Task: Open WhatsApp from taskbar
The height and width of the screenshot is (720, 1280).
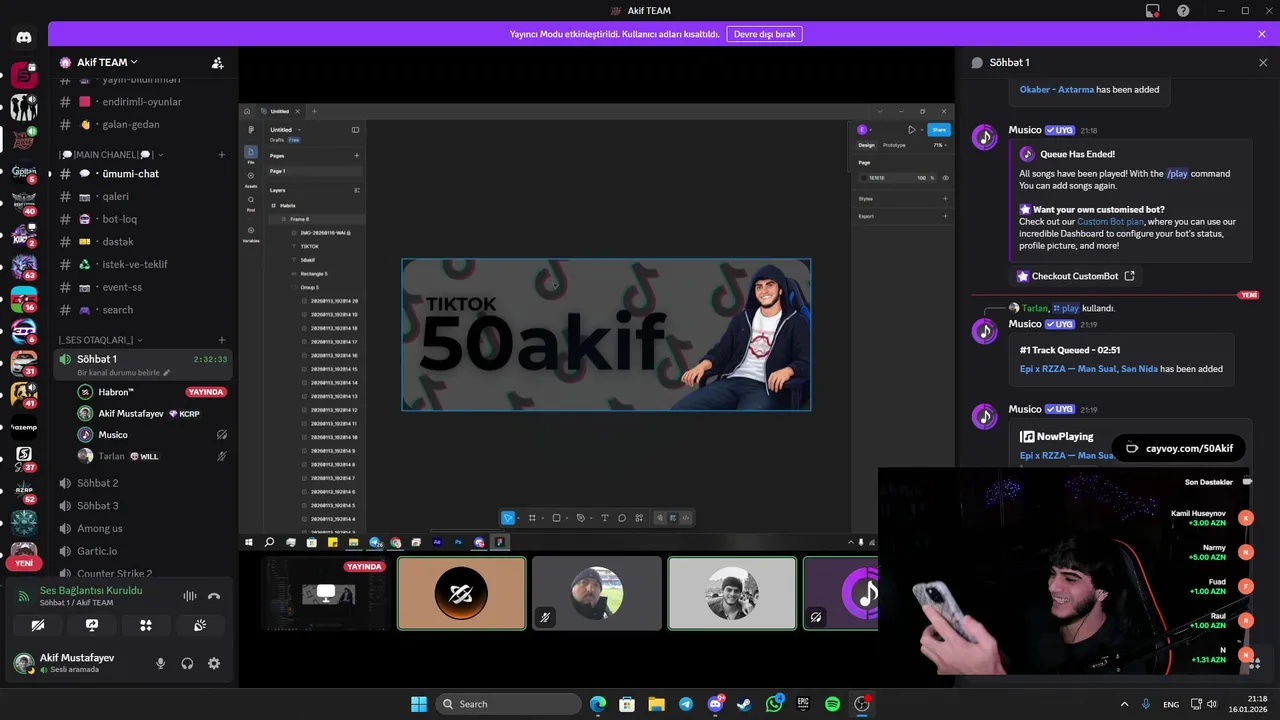Action: point(774,704)
